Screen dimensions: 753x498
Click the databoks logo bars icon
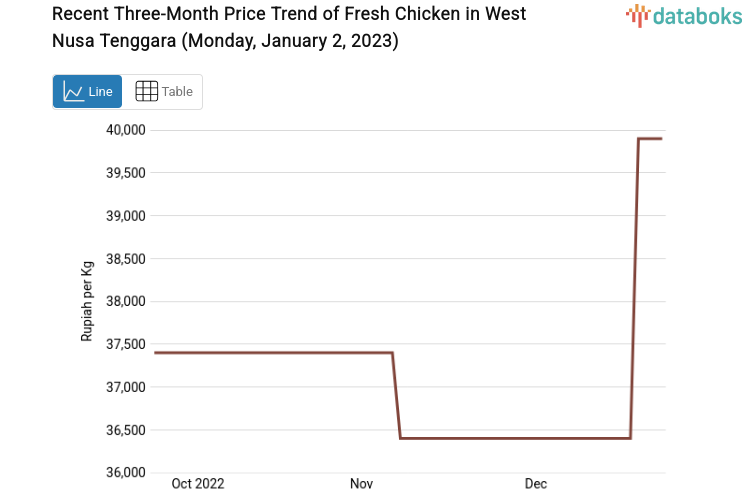(638, 15)
